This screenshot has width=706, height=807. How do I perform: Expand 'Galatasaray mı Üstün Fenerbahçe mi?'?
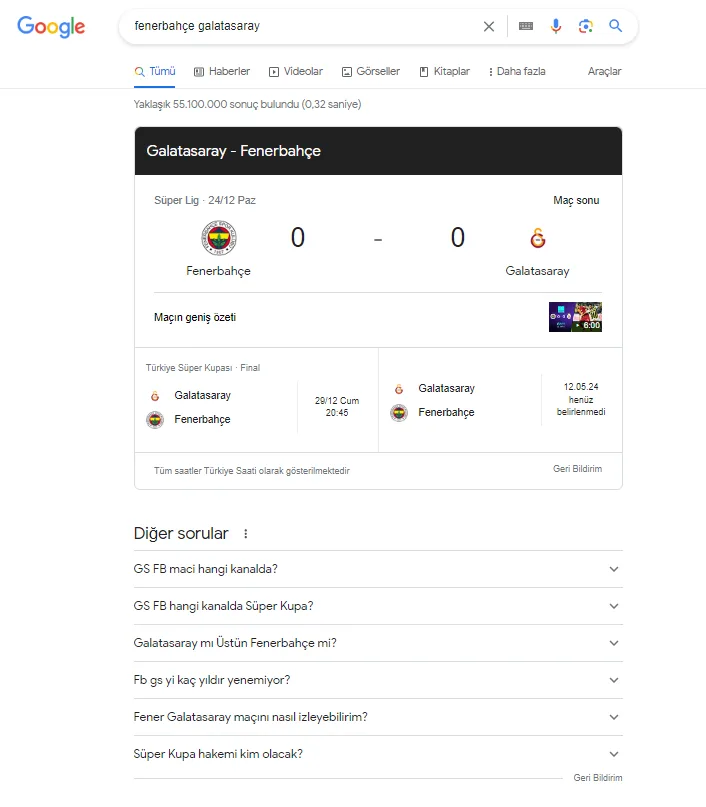378,643
